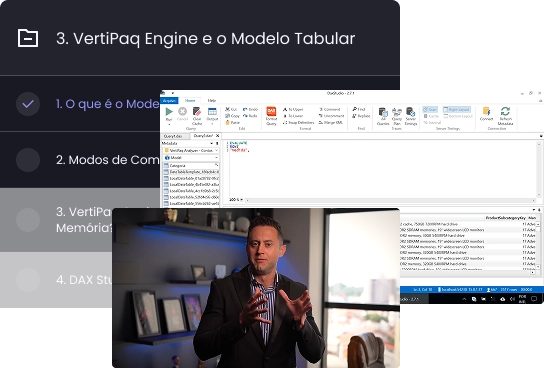
Task: Click the Find button in ribbon
Action: pyautogui.click(x=359, y=109)
